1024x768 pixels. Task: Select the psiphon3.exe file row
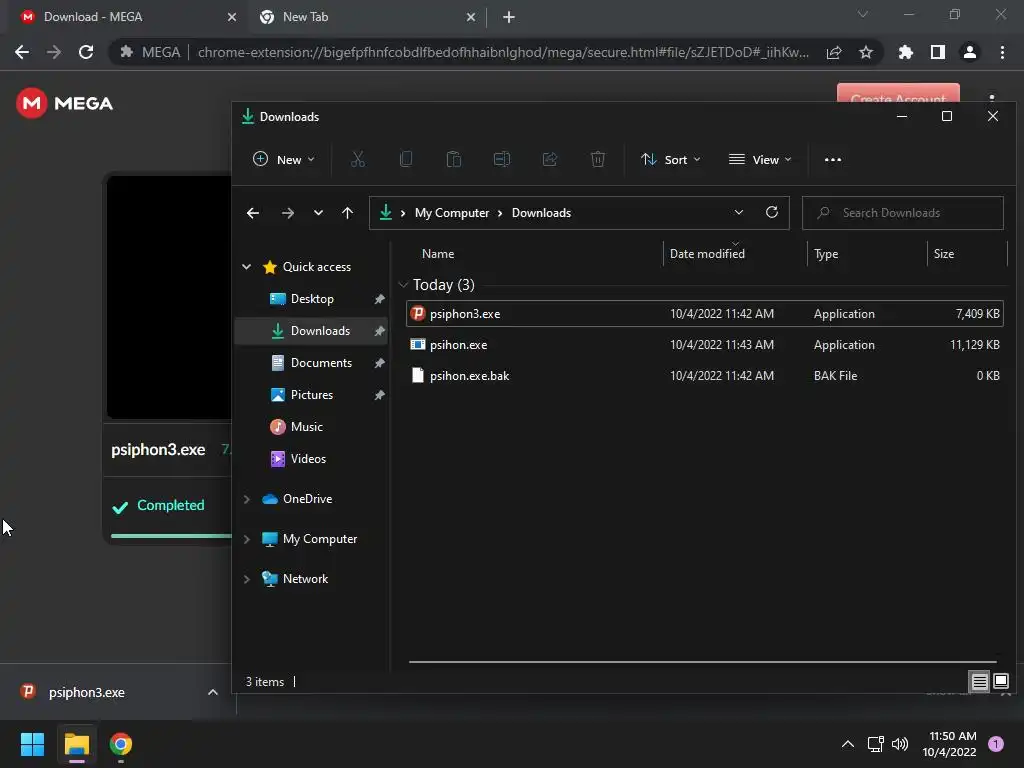point(705,313)
